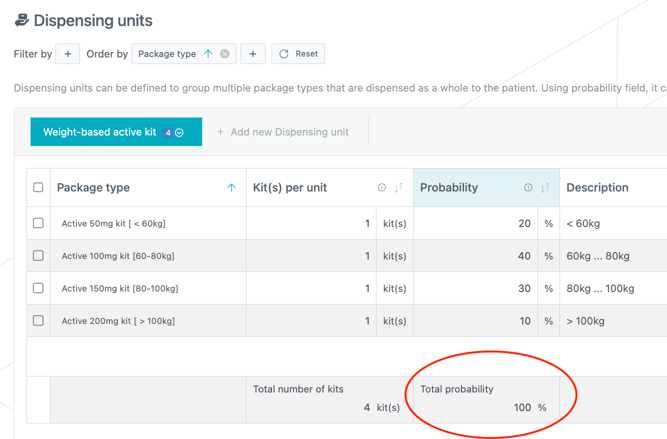Click the Dispensing units header icon
667x439 pixels.
click(21, 20)
